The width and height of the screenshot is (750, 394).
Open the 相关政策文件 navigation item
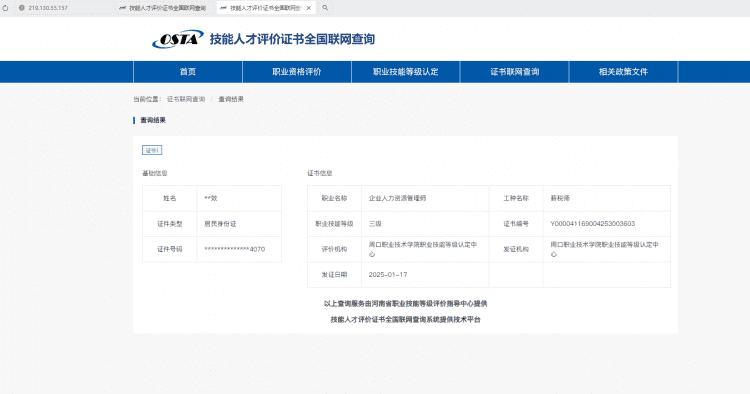click(623, 72)
